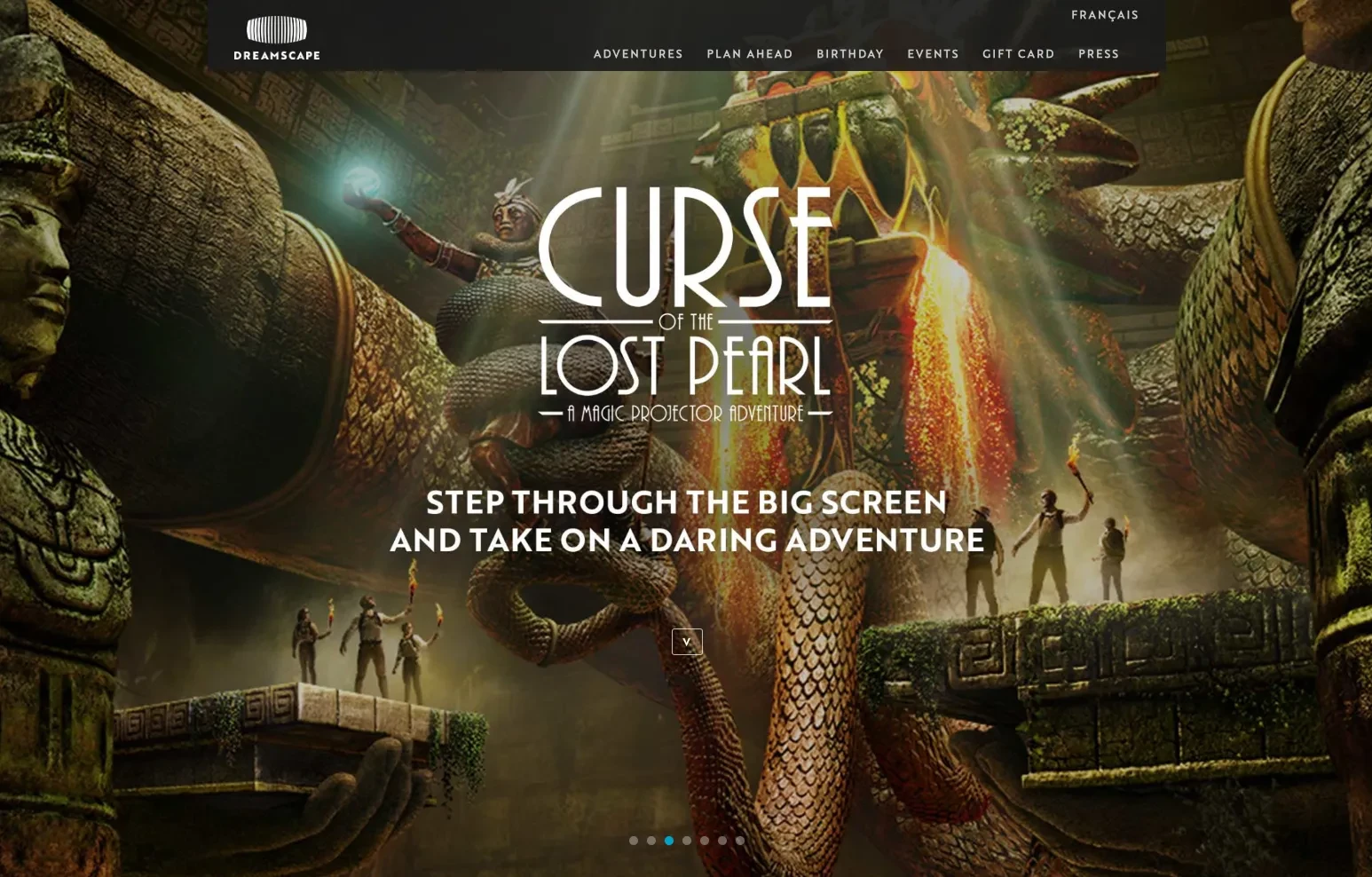Click the Dreamscape logo icon
The image size is (1372, 877).
pyautogui.click(x=277, y=30)
